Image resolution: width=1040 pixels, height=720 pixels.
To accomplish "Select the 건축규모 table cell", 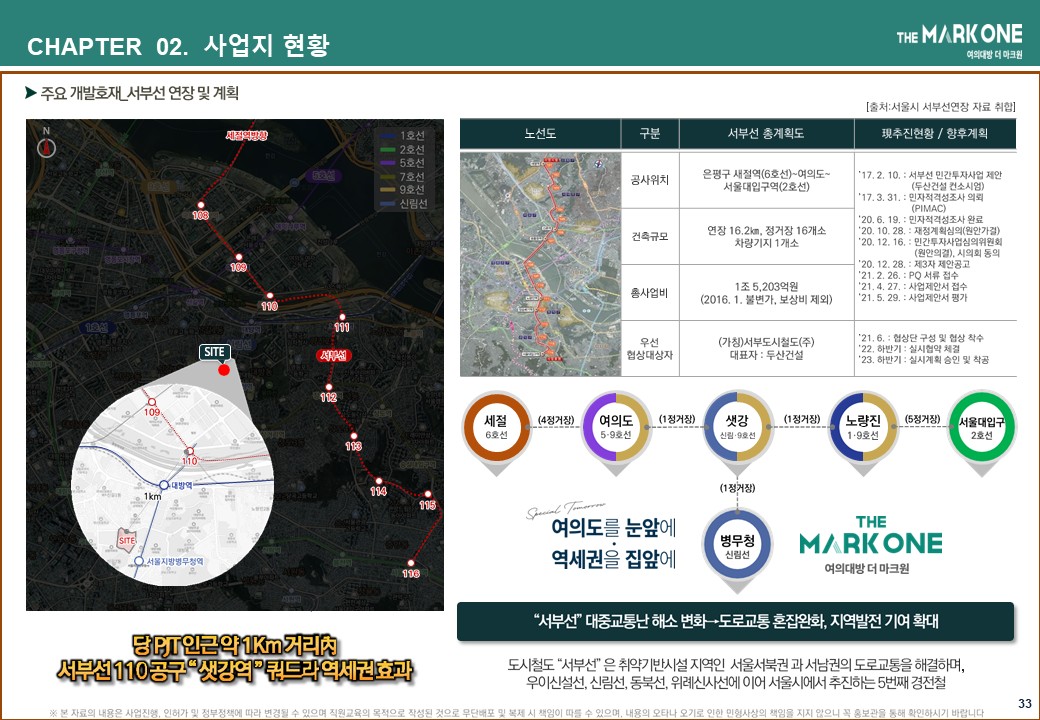I will [650, 237].
